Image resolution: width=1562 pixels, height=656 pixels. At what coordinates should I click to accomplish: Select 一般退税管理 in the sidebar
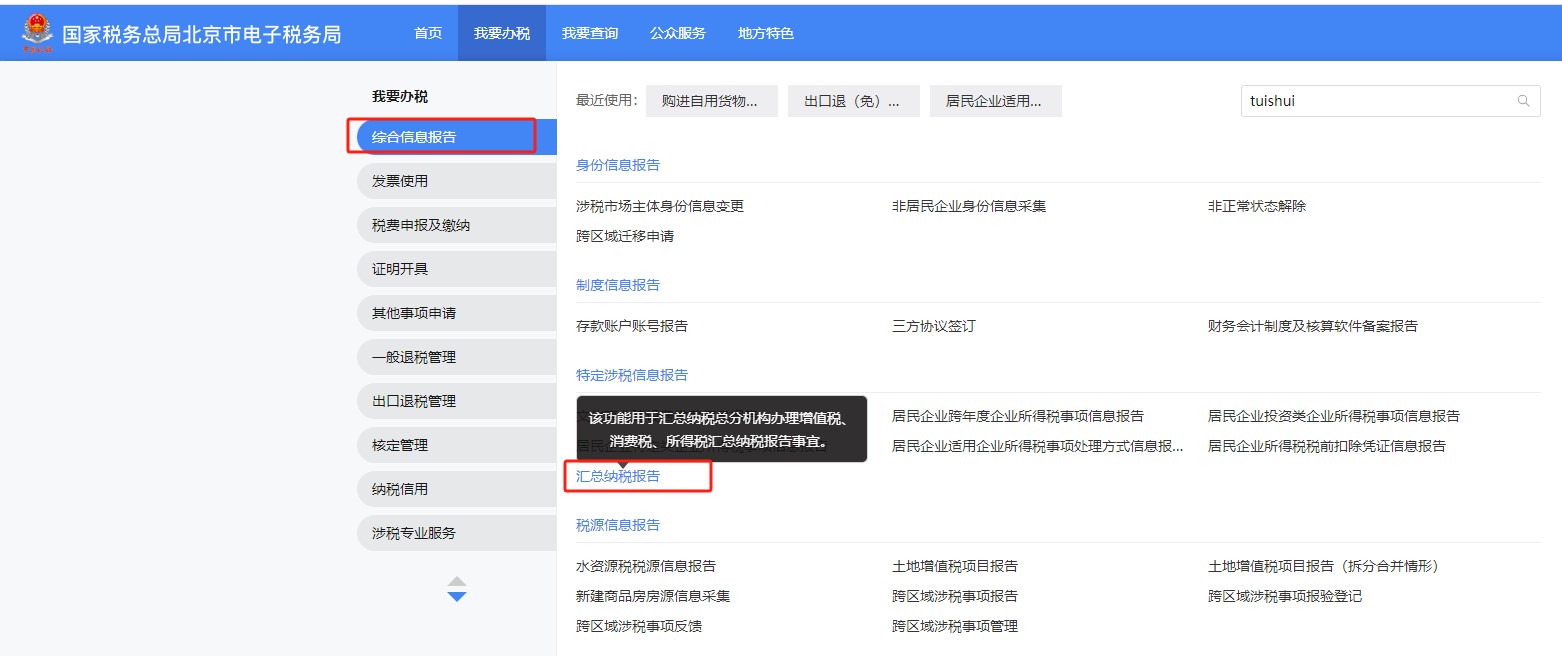(456, 357)
